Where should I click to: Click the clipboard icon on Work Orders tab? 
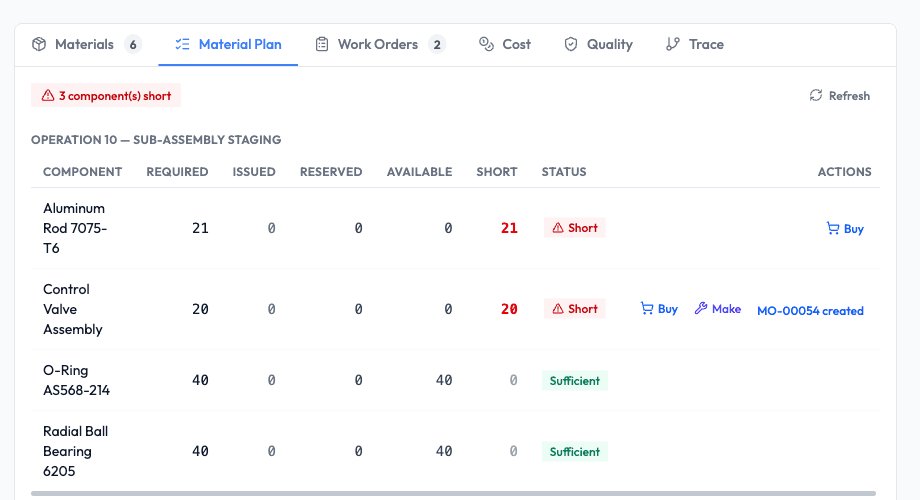tap(322, 44)
